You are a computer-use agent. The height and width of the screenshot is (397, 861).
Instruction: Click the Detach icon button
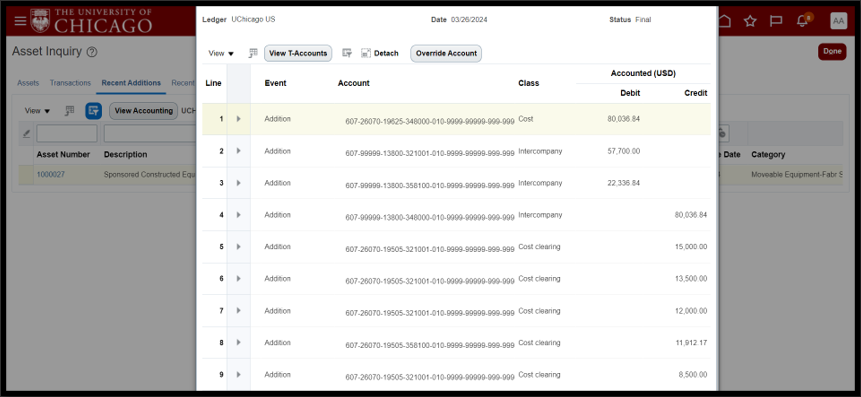[379, 53]
